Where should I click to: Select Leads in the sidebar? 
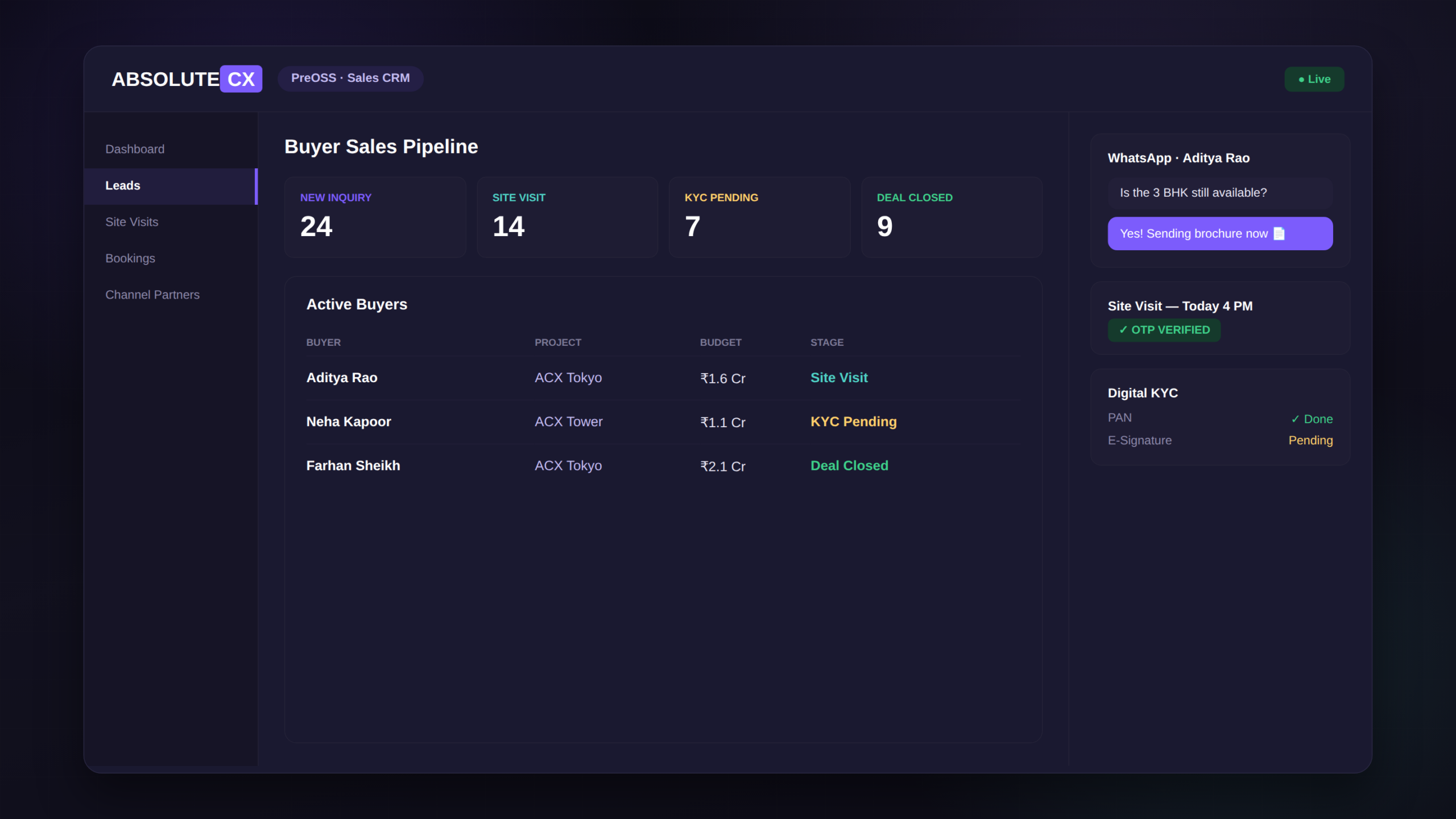(x=171, y=185)
